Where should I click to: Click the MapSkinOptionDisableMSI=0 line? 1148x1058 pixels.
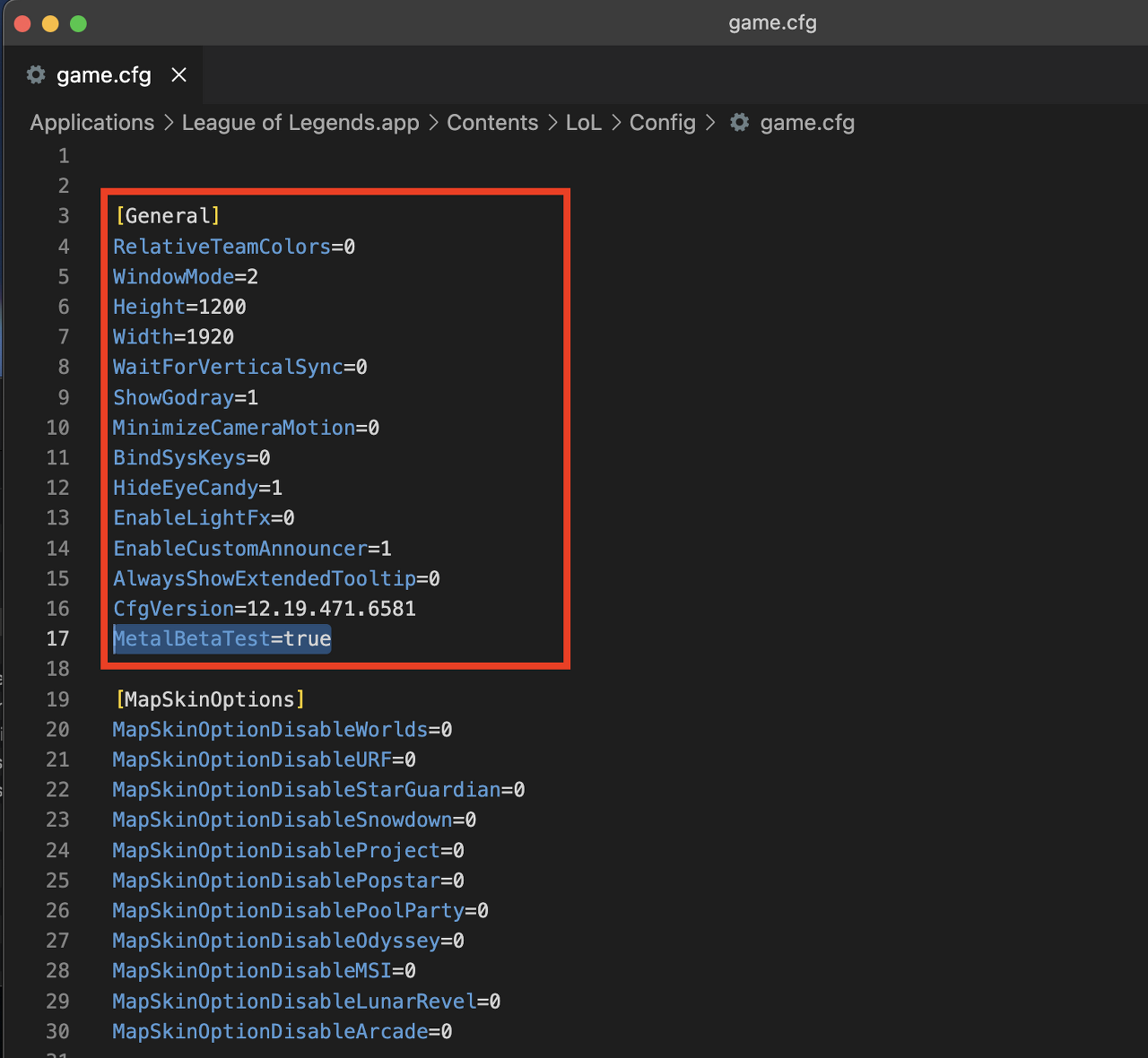tap(265, 971)
